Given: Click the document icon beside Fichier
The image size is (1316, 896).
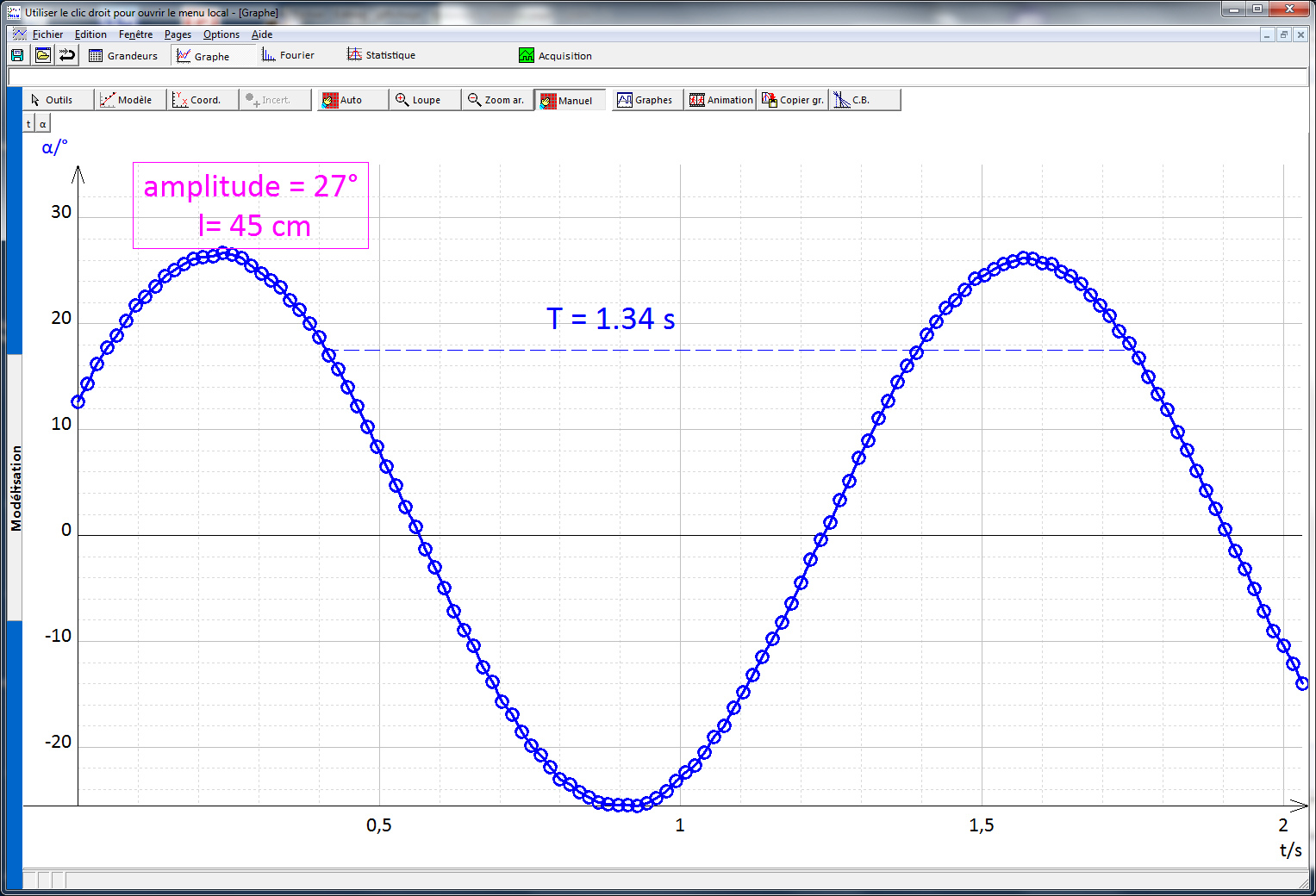Looking at the screenshot, I should tap(19, 34).
